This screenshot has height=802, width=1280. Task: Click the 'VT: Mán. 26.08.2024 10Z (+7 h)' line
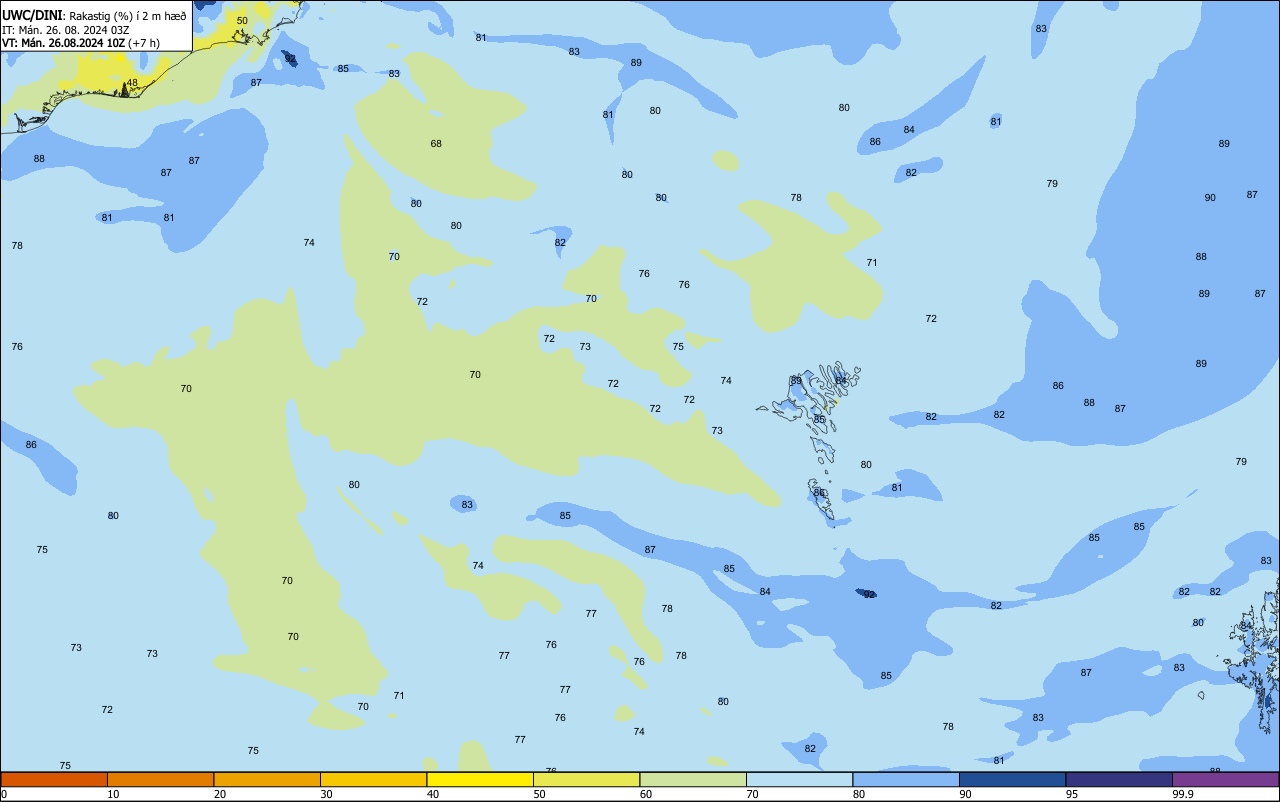pyautogui.click(x=81, y=43)
